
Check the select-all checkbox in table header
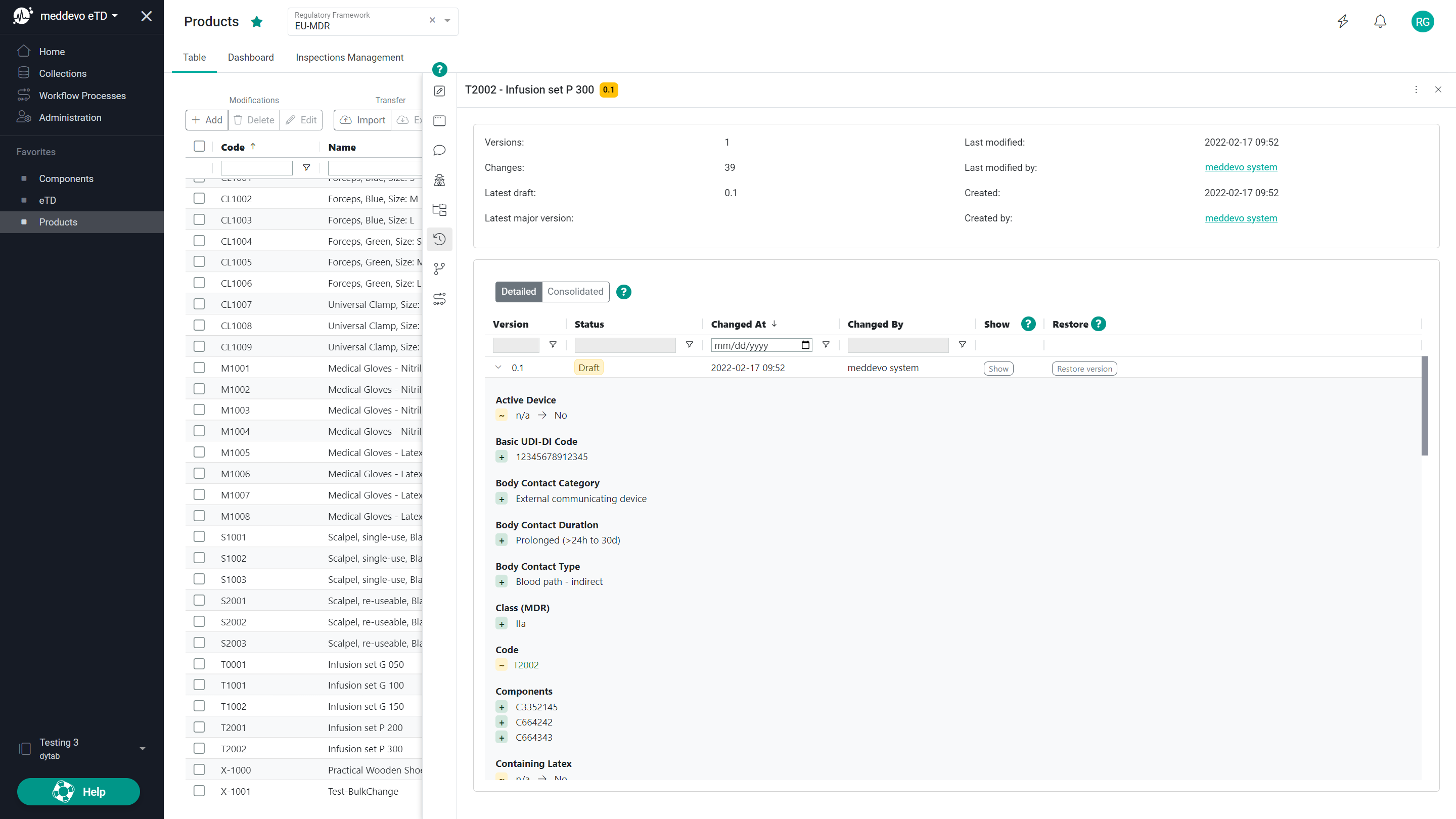(x=199, y=146)
